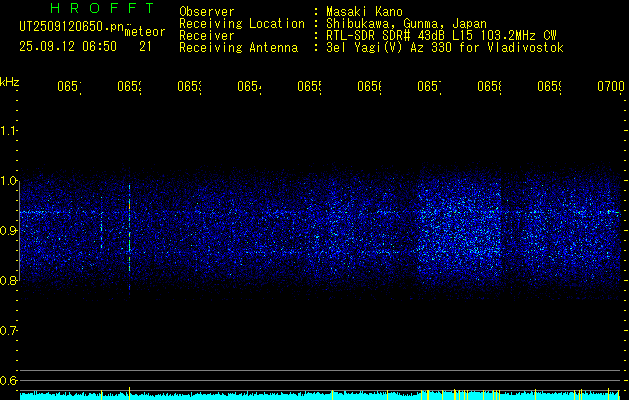Click the 0.9 kHz axis label
The image size is (629, 400).
pos(9,231)
